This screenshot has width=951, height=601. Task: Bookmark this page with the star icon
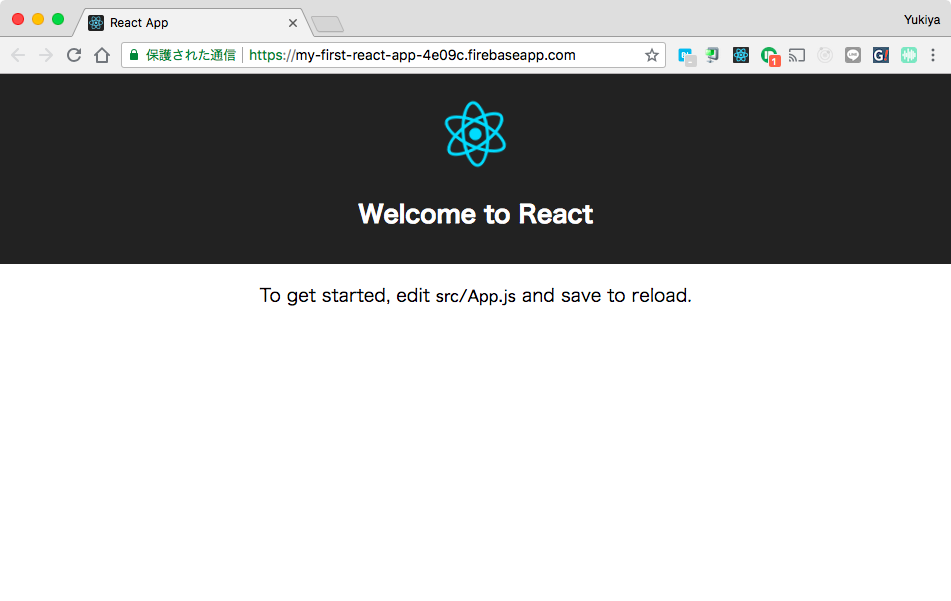pyautogui.click(x=652, y=55)
